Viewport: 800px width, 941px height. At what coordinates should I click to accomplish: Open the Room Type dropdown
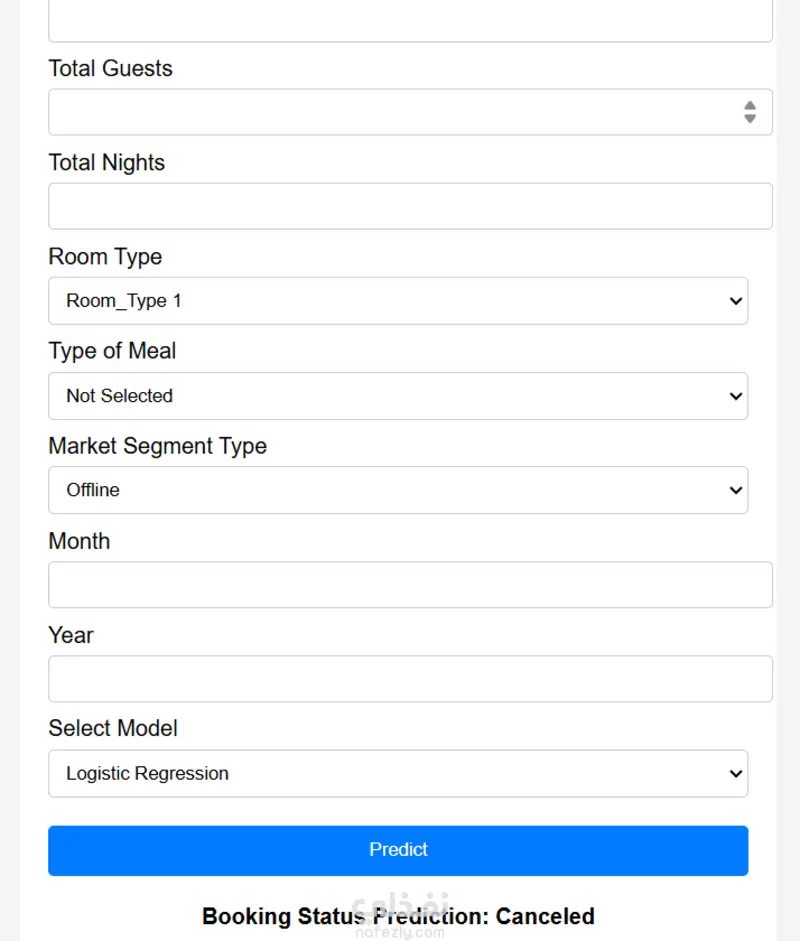pyautogui.click(x=398, y=301)
